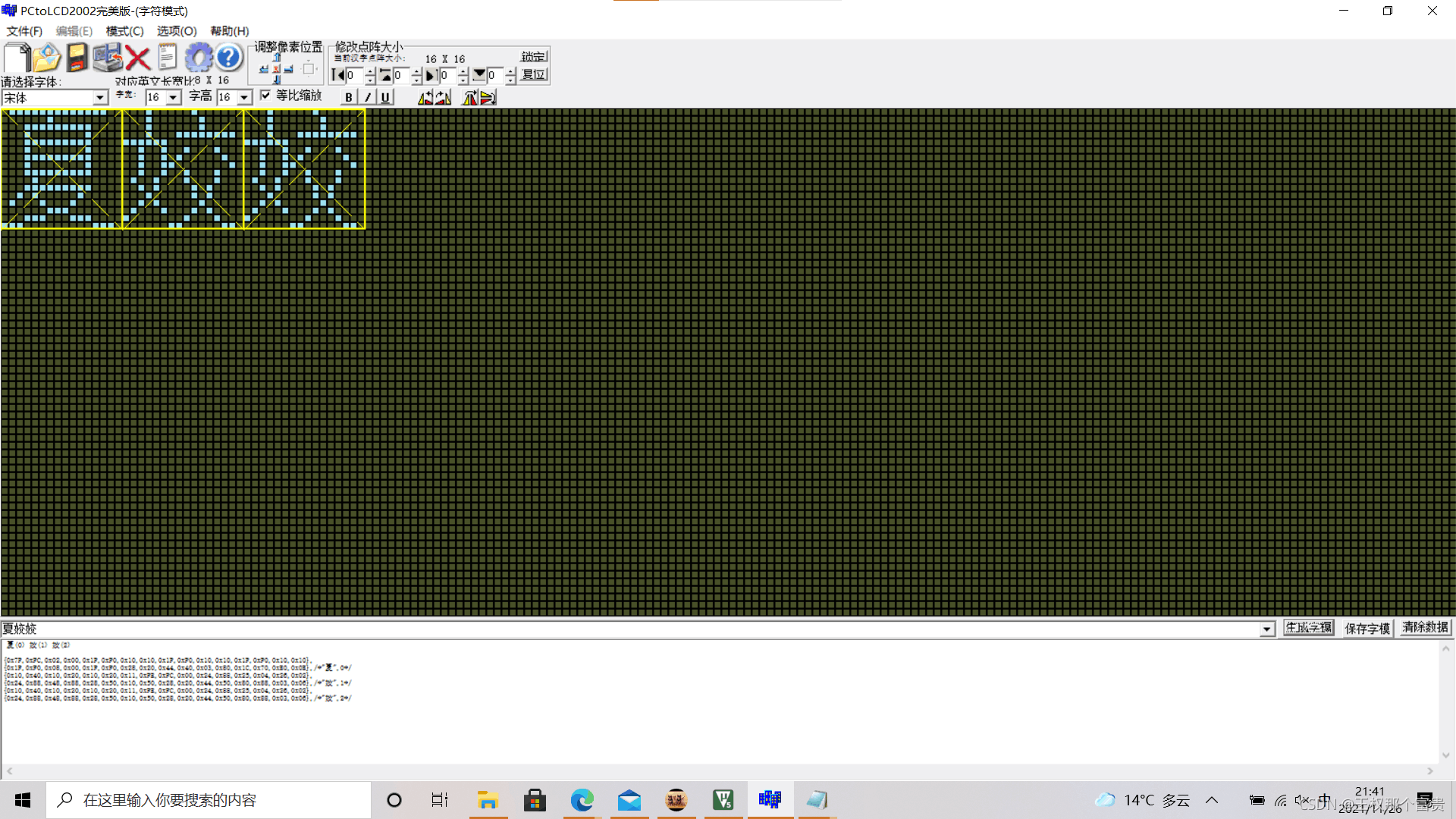This screenshot has height=819, width=1456.
Task: Open Cortana circle on taskbar
Action: 394,800
